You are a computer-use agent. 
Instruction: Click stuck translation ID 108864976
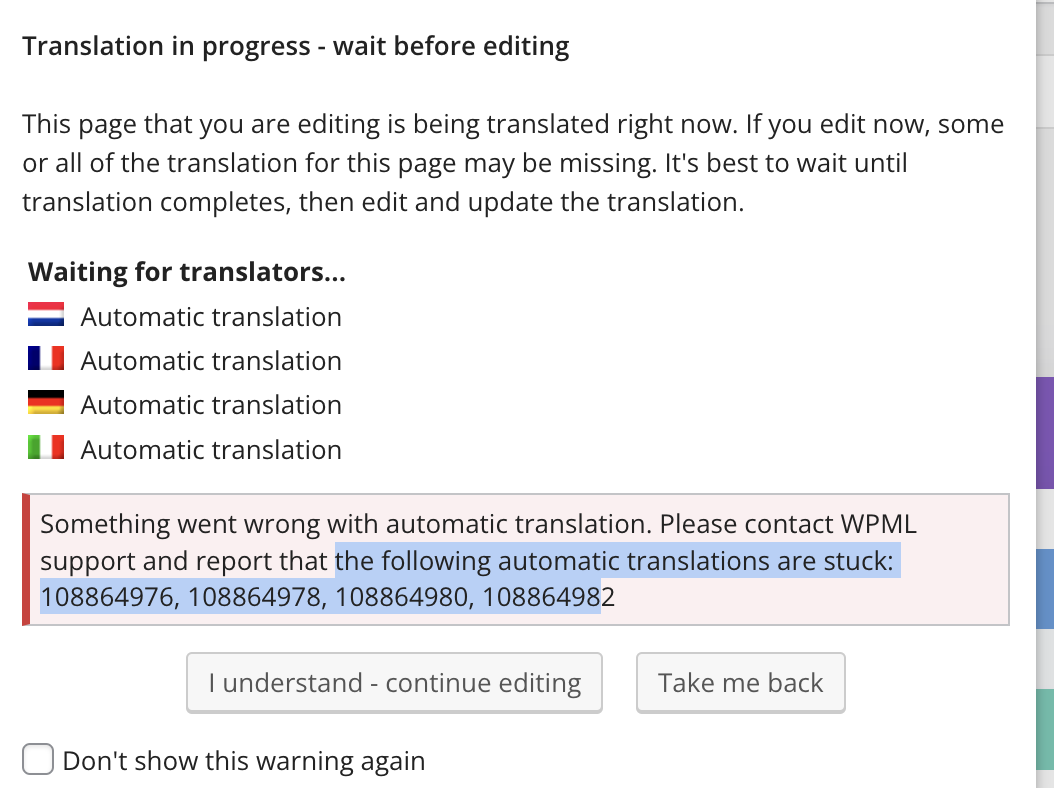[107, 597]
